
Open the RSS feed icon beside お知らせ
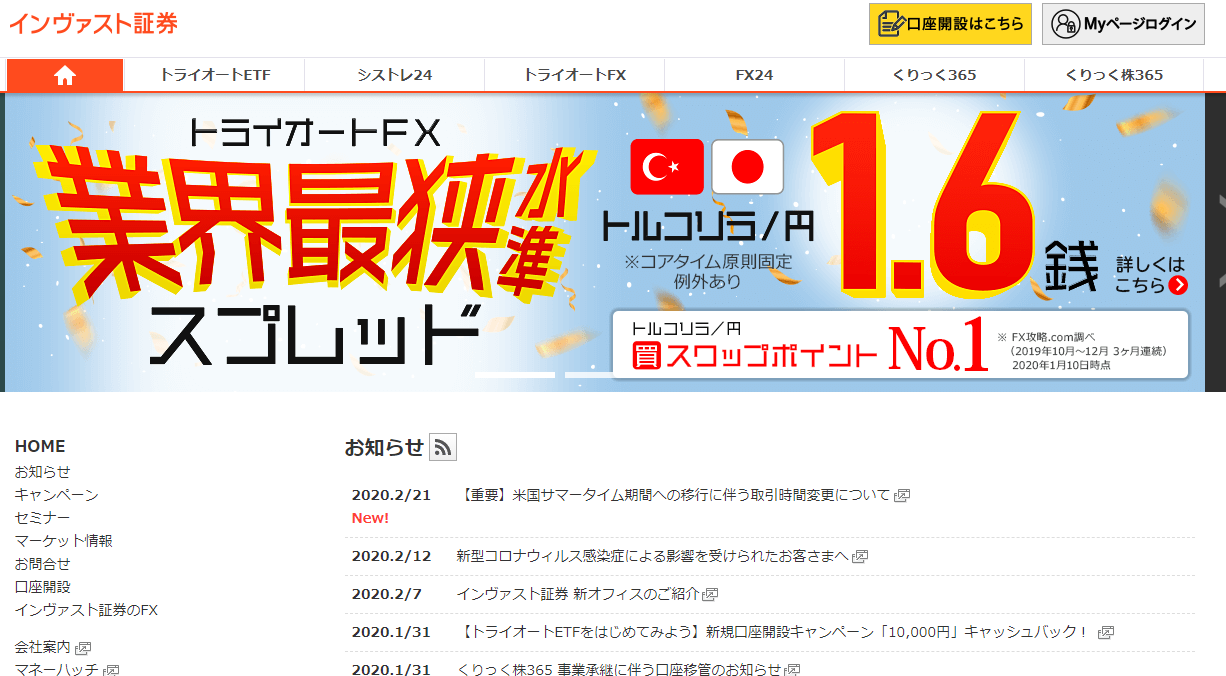click(x=443, y=448)
